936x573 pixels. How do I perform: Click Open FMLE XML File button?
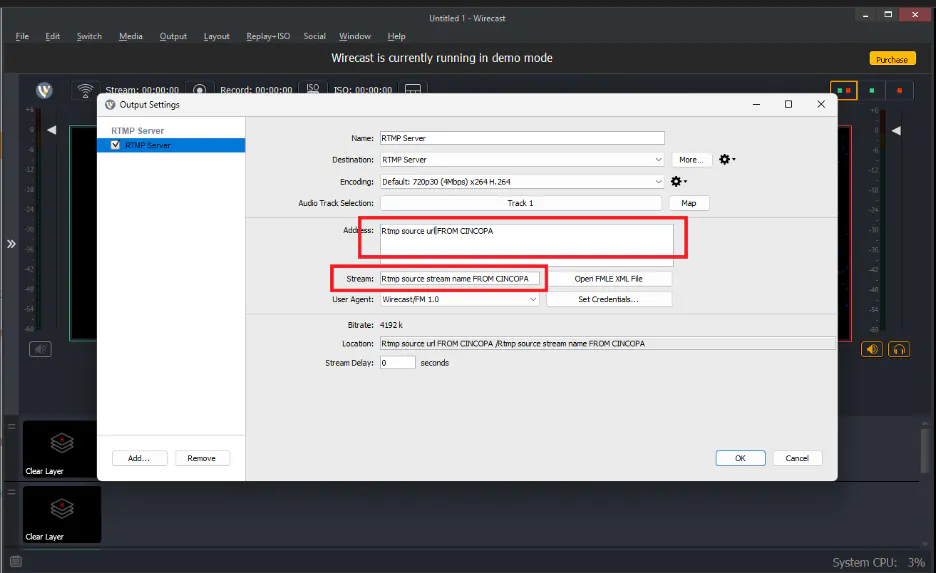click(608, 279)
